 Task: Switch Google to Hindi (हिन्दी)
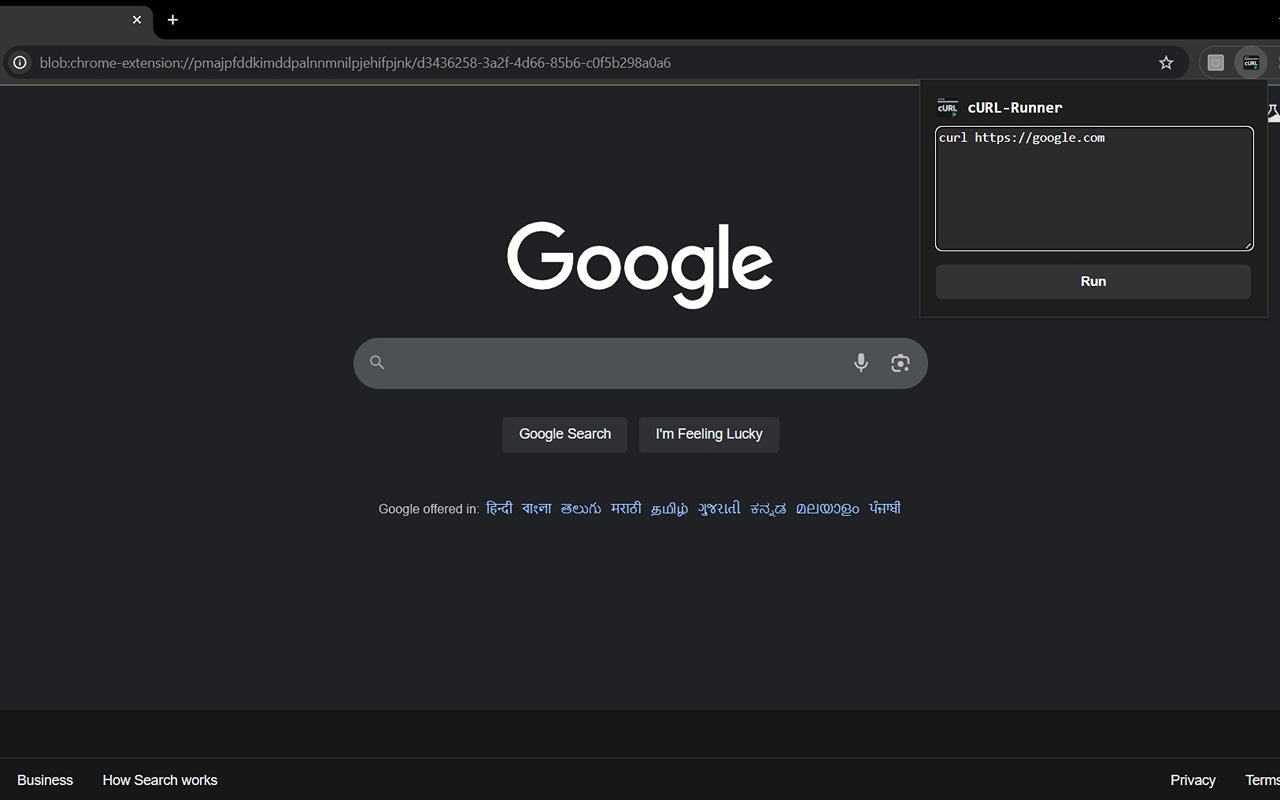click(499, 509)
